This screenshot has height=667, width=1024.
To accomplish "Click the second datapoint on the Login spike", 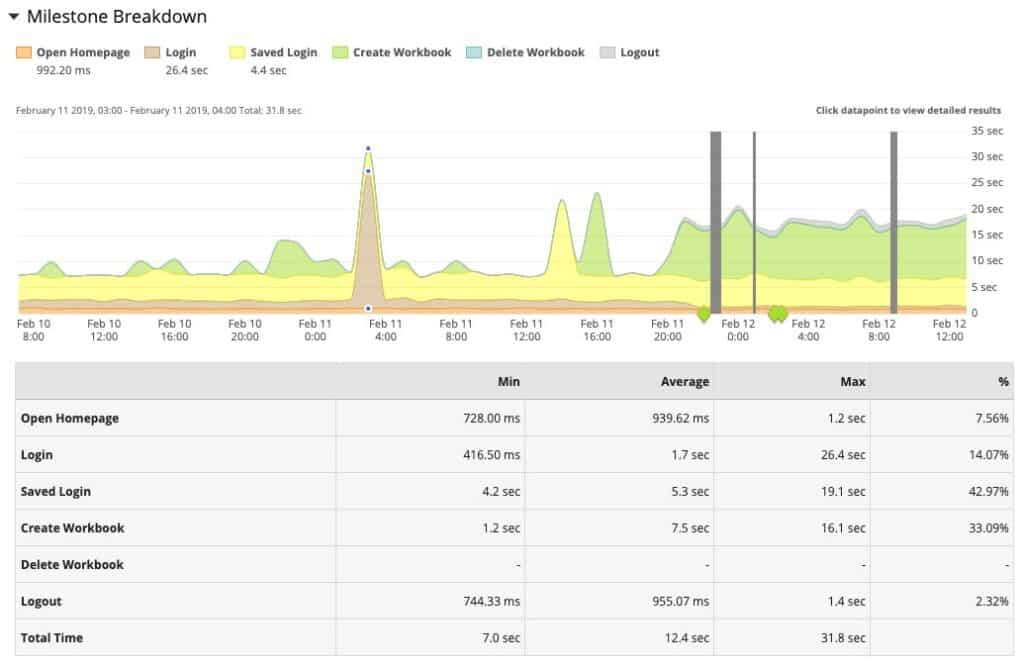I will [368, 171].
